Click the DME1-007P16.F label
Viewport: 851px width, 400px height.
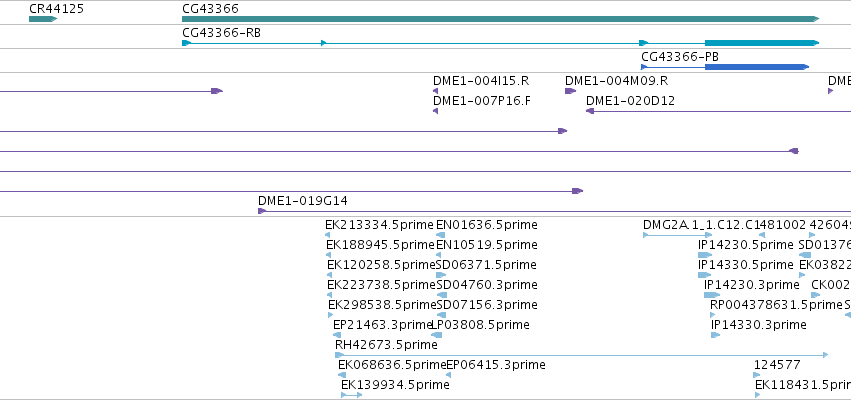[481, 101]
